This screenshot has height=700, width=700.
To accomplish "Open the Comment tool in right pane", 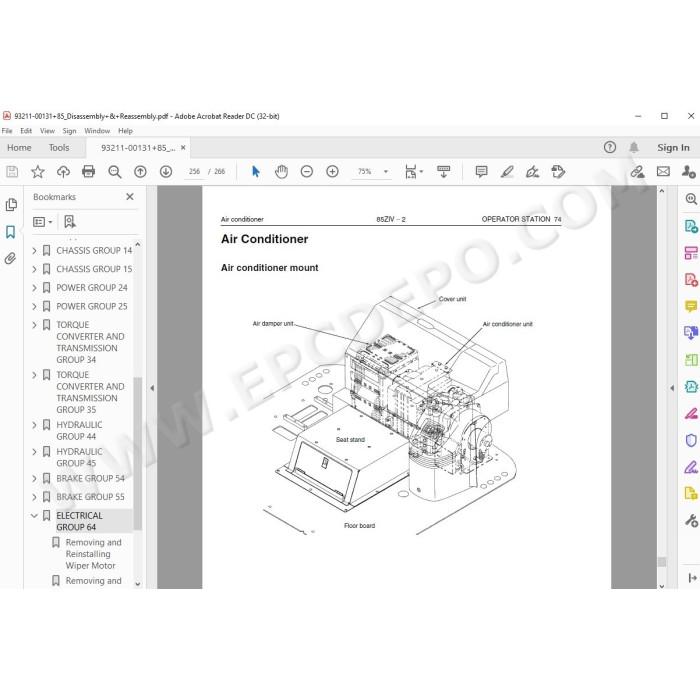I will tap(691, 306).
